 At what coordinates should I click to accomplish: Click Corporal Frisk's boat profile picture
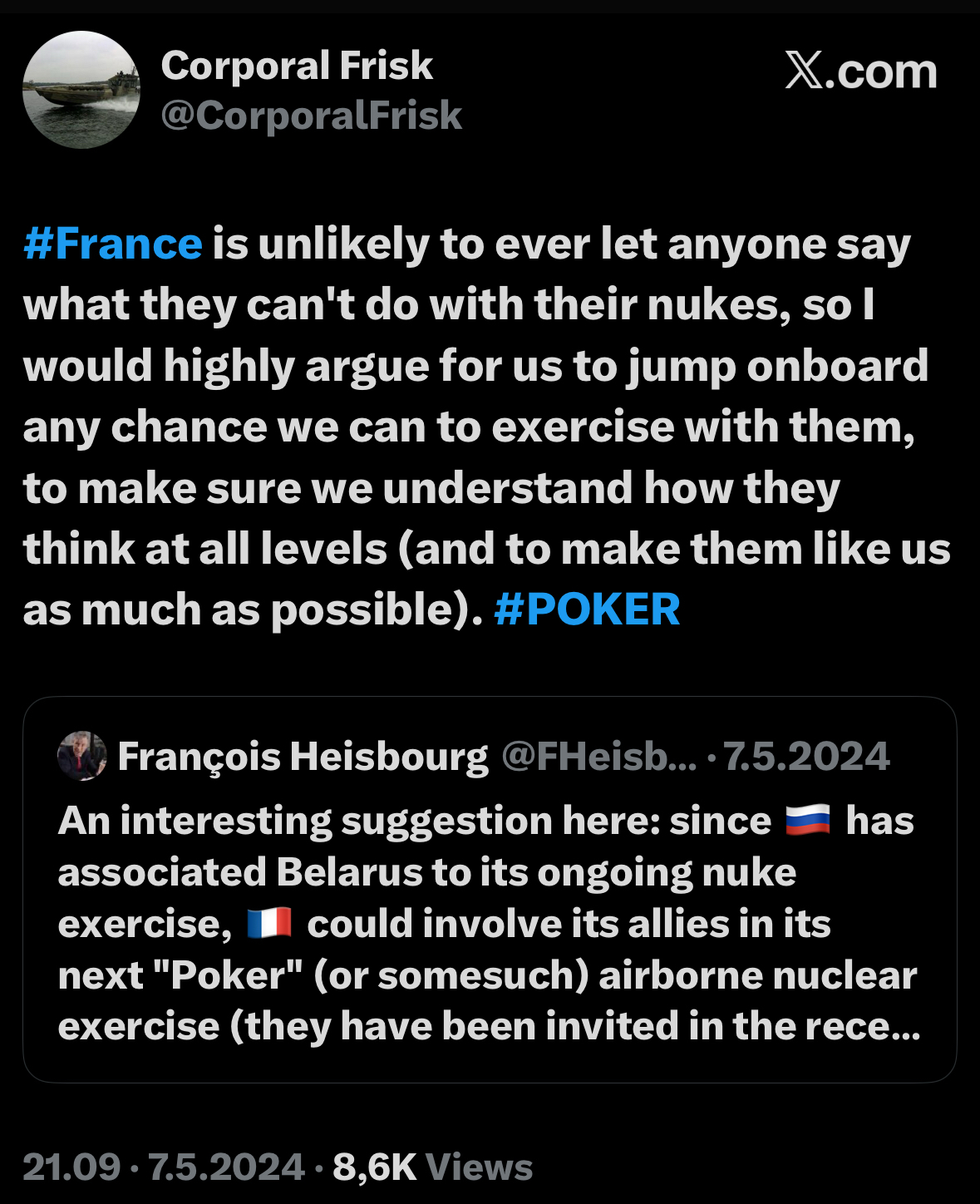81,90
